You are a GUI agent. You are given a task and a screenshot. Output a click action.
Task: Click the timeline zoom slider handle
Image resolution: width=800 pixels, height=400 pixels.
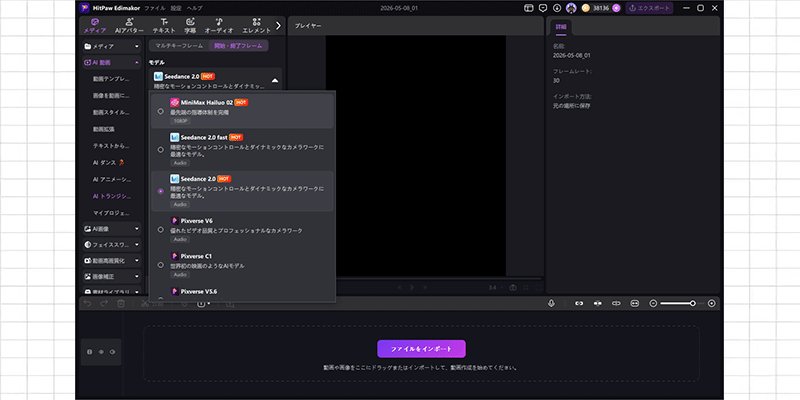click(x=693, y=303)
